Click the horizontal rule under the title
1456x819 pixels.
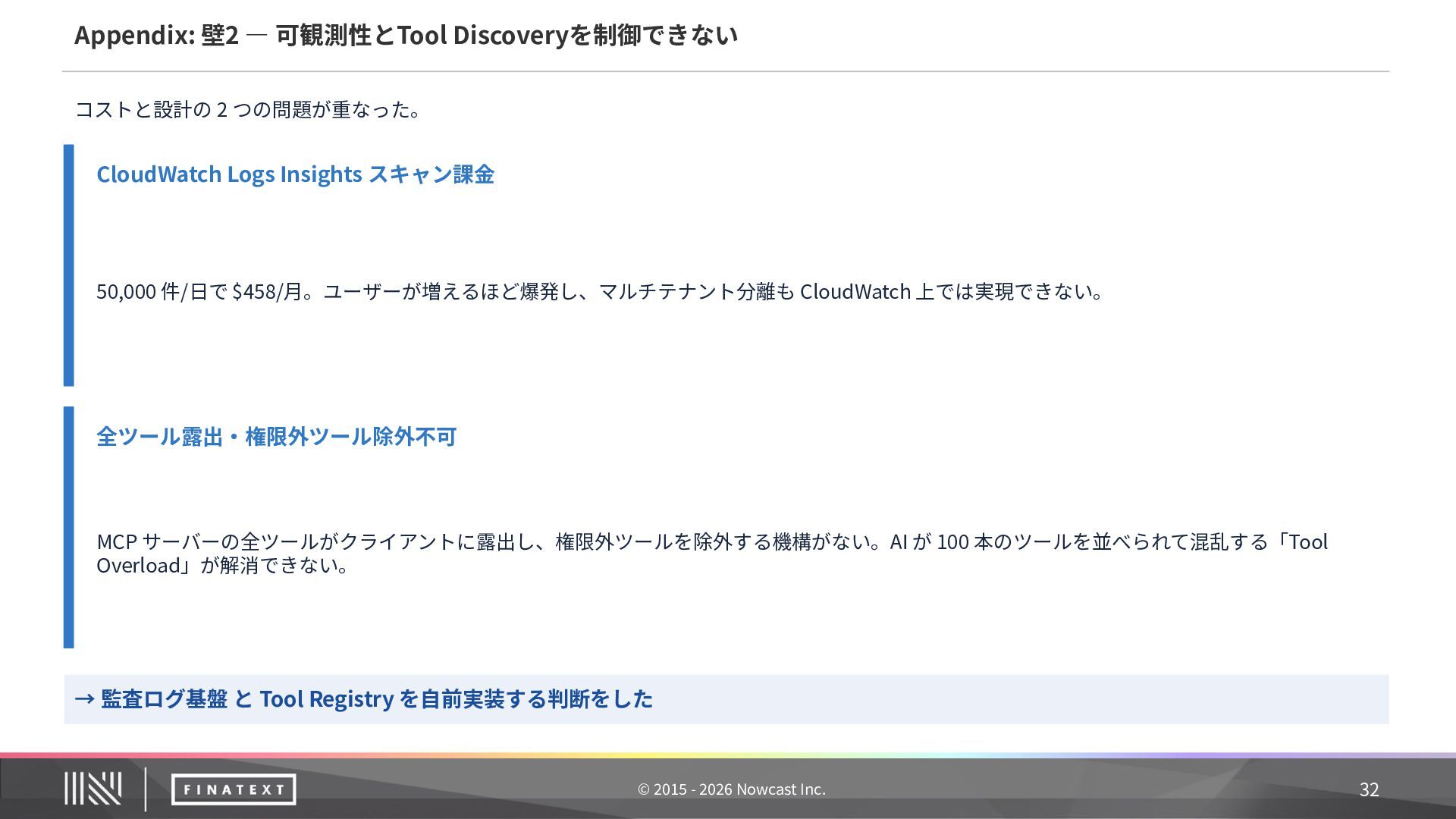(725, 71)
